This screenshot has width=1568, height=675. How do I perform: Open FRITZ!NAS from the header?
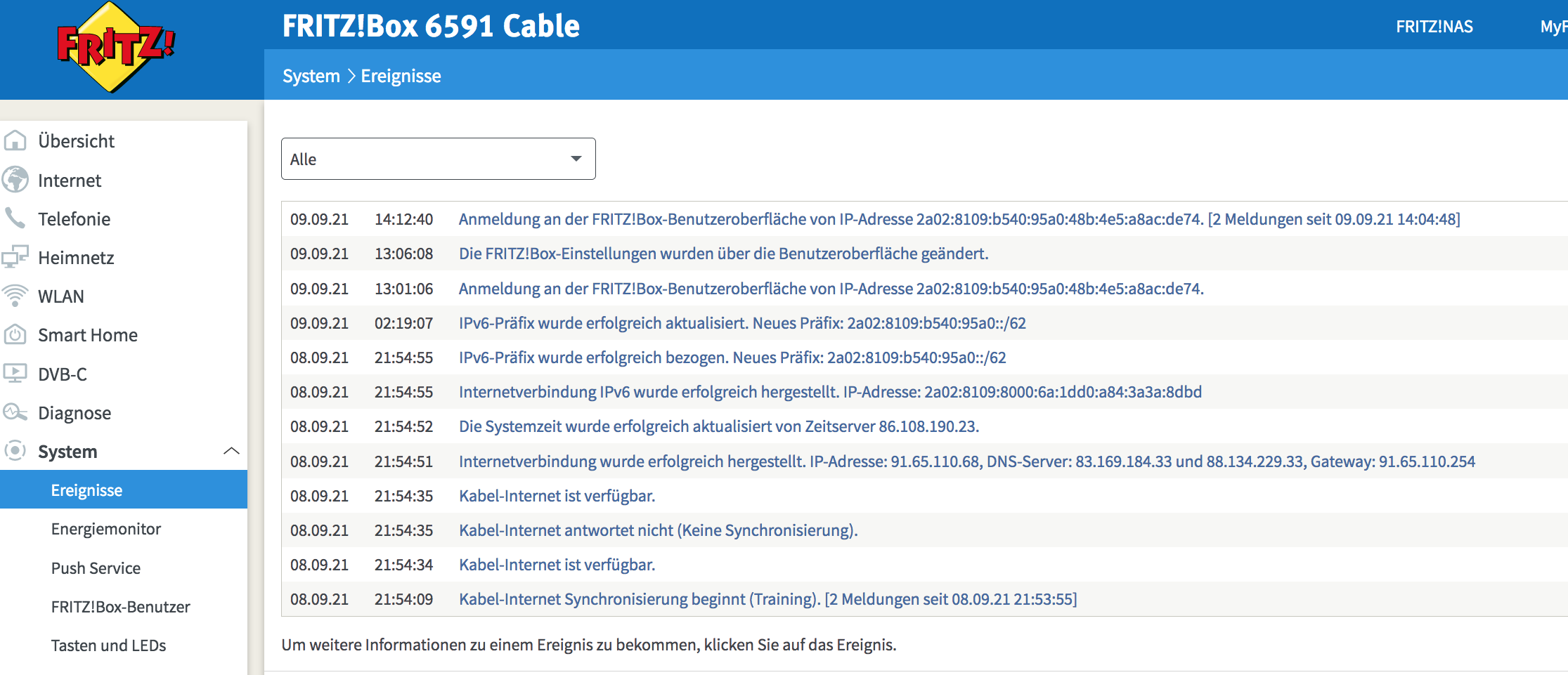tap(1434, 27)
